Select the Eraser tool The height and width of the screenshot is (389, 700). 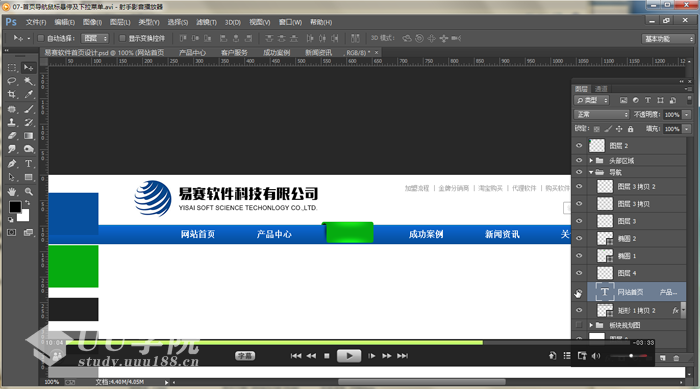12,136
